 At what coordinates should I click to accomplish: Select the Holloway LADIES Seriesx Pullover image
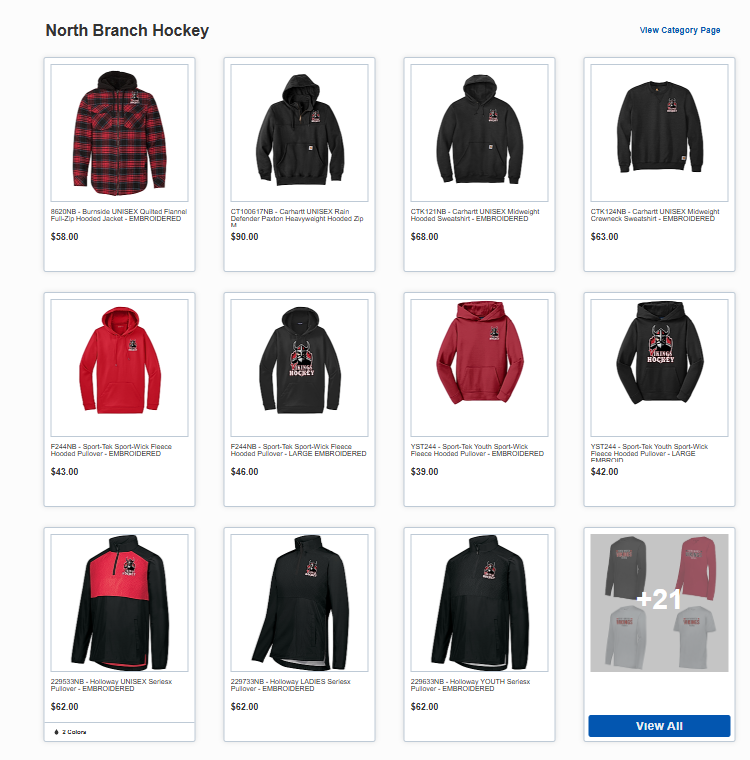299,603
